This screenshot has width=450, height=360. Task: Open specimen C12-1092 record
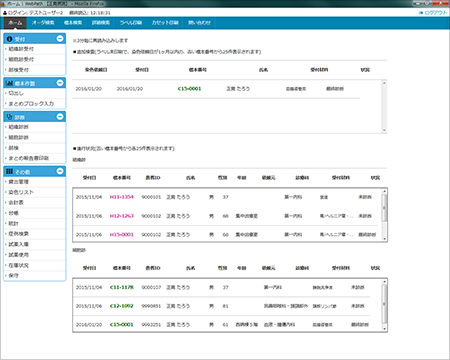pyautogui.click(x=122, y=306)
